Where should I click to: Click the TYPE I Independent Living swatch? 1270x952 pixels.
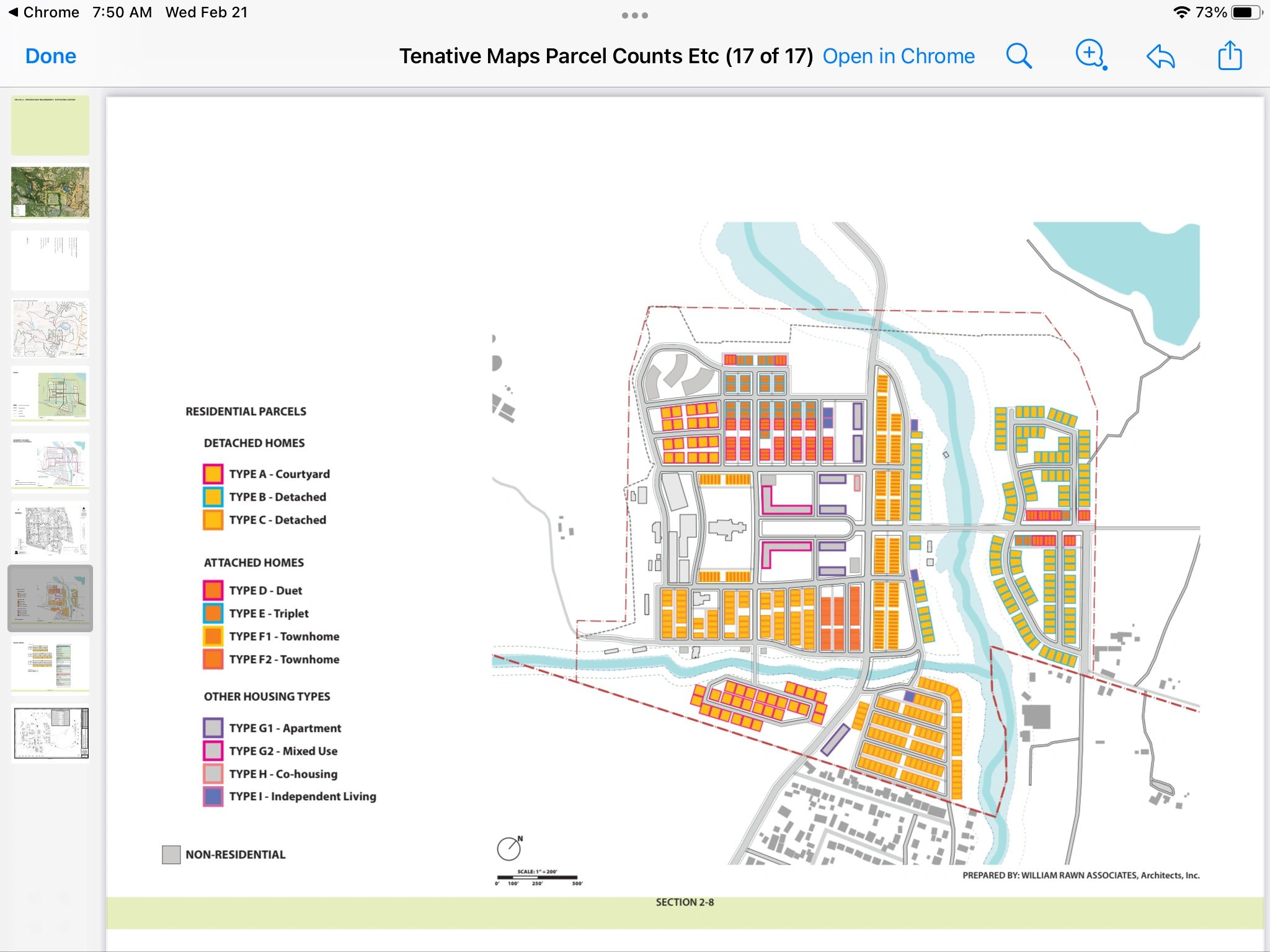click(x=213, y=796)
